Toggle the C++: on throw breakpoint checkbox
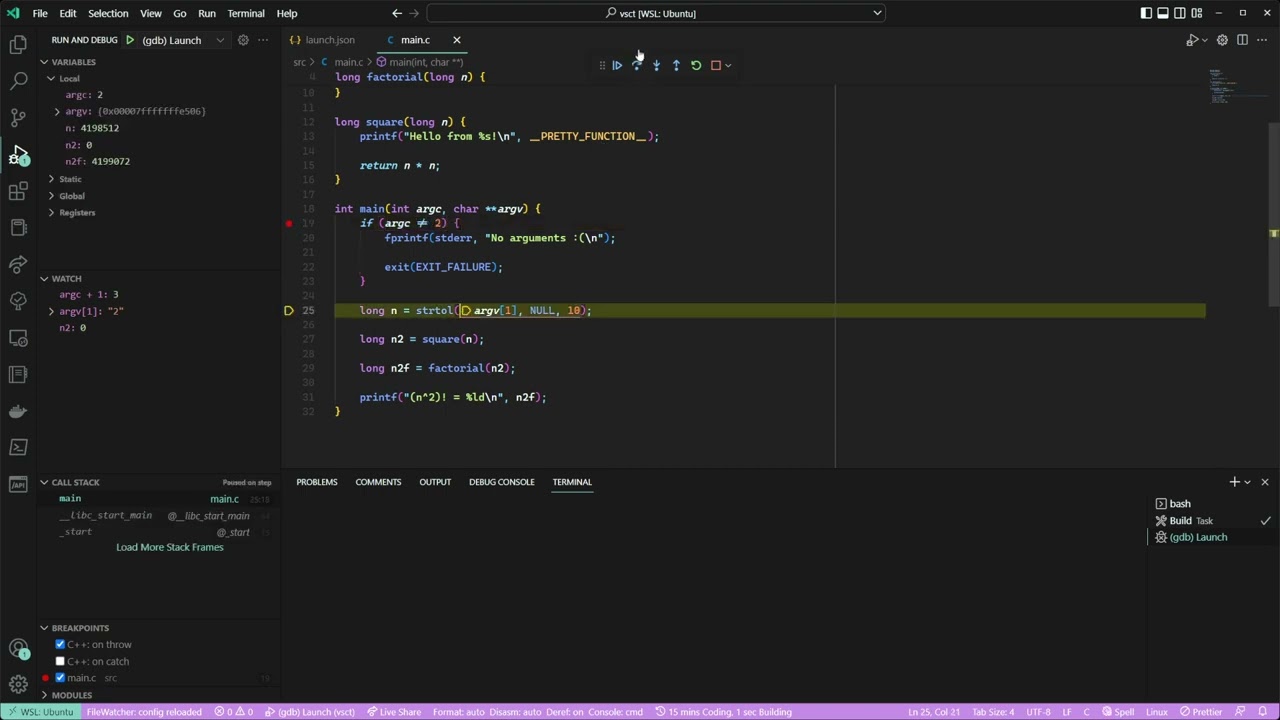 60,645
